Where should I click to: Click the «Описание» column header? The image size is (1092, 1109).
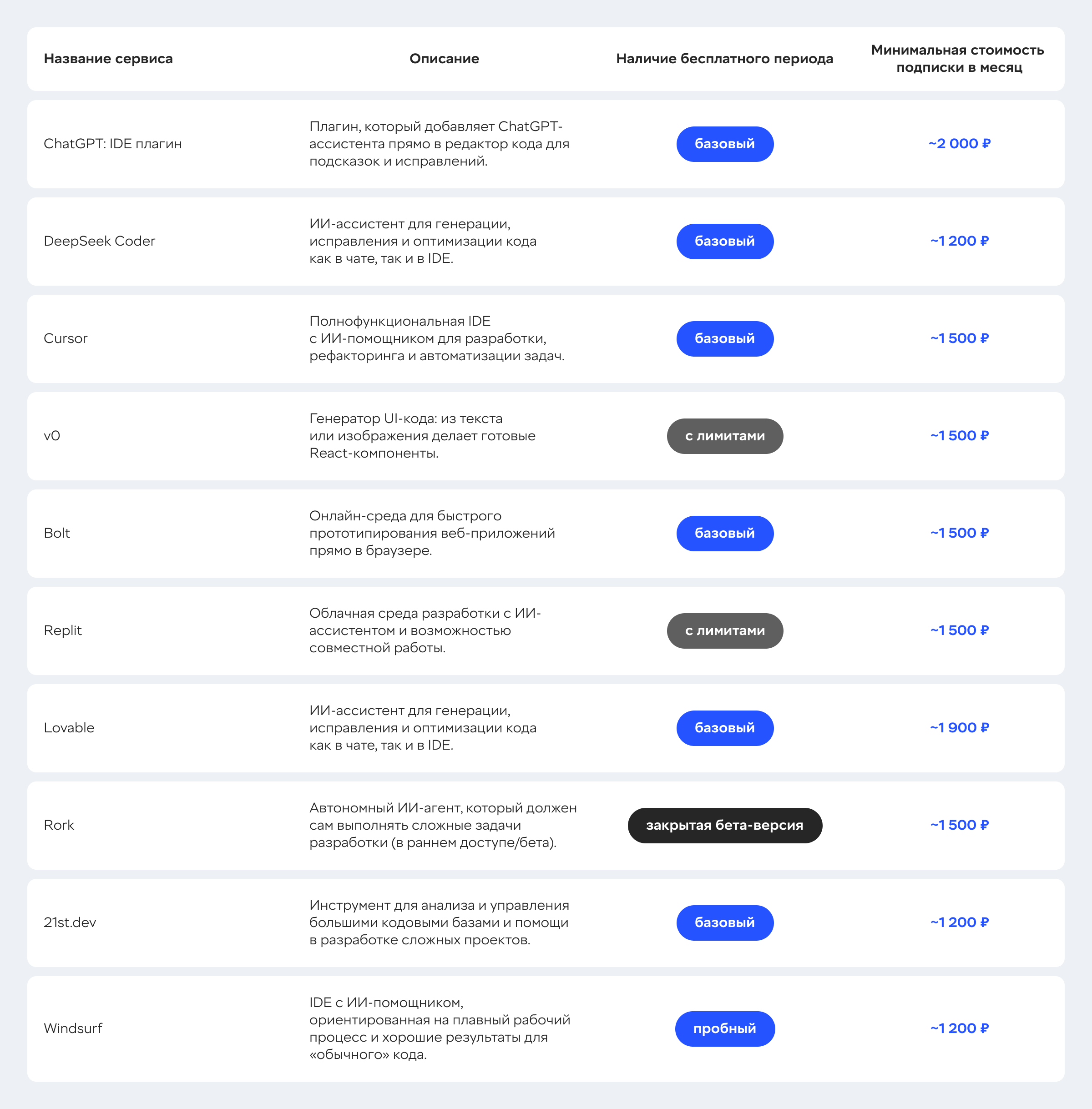444,59
